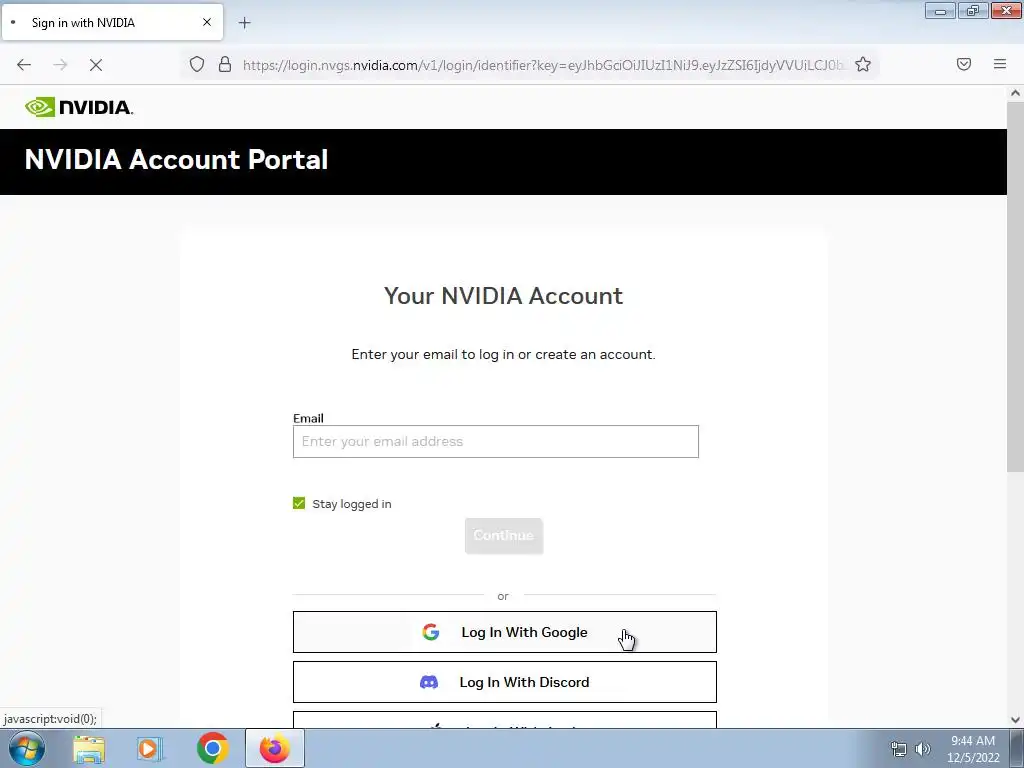The image size is (1024, 768).
Task: Open the Windows Start menu orb
Action: click(x=27, y=748)
